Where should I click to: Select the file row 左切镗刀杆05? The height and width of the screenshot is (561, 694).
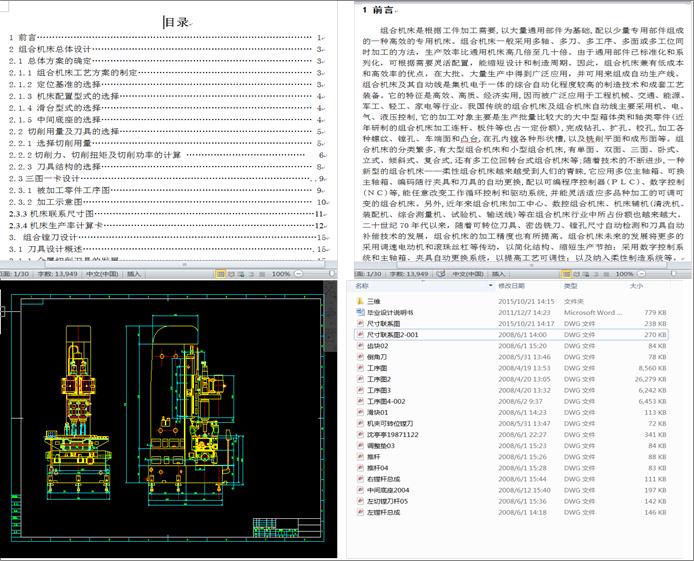[x=512, y=501]
